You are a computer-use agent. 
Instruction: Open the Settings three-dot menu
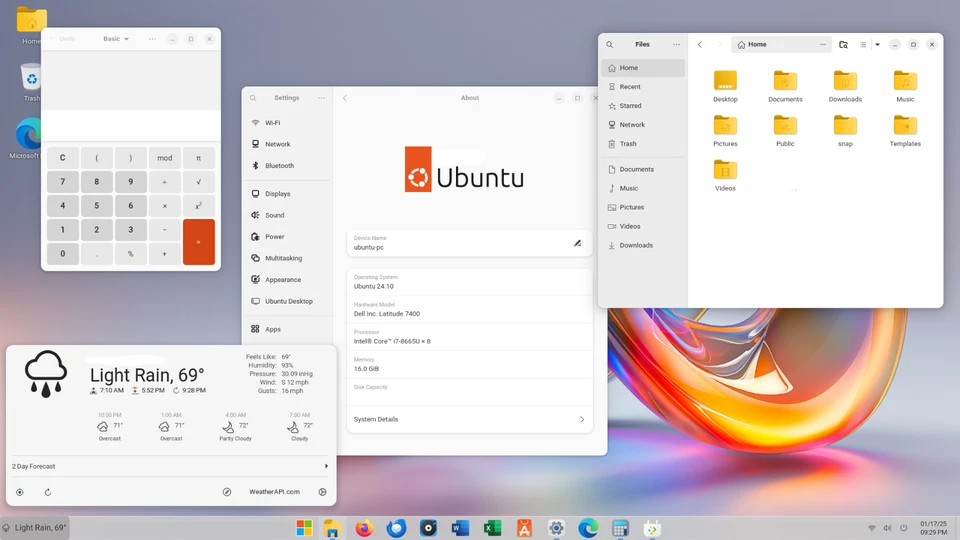(x=321, y=98)
